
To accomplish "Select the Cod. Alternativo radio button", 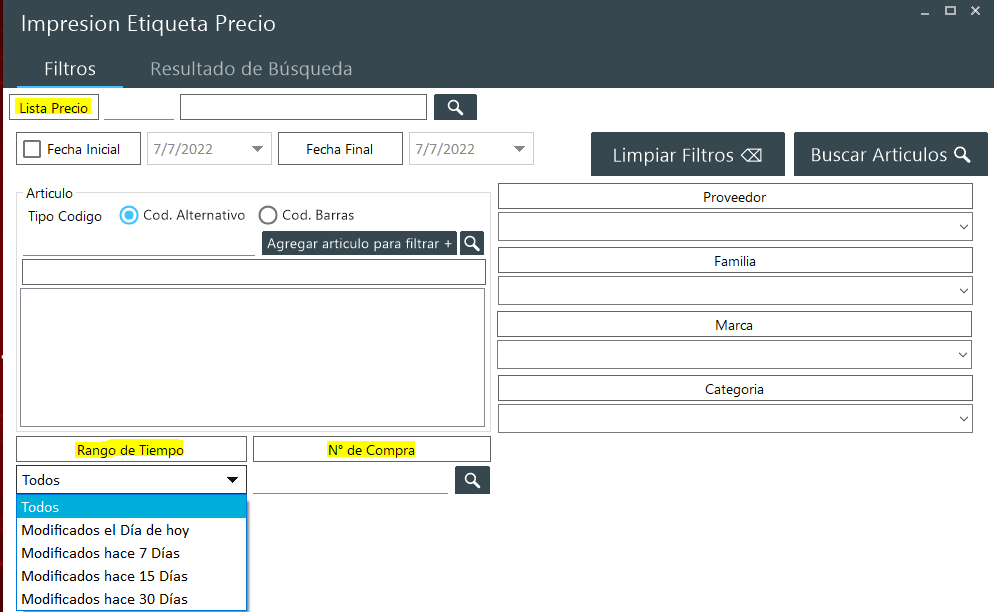I will [129, 215].
